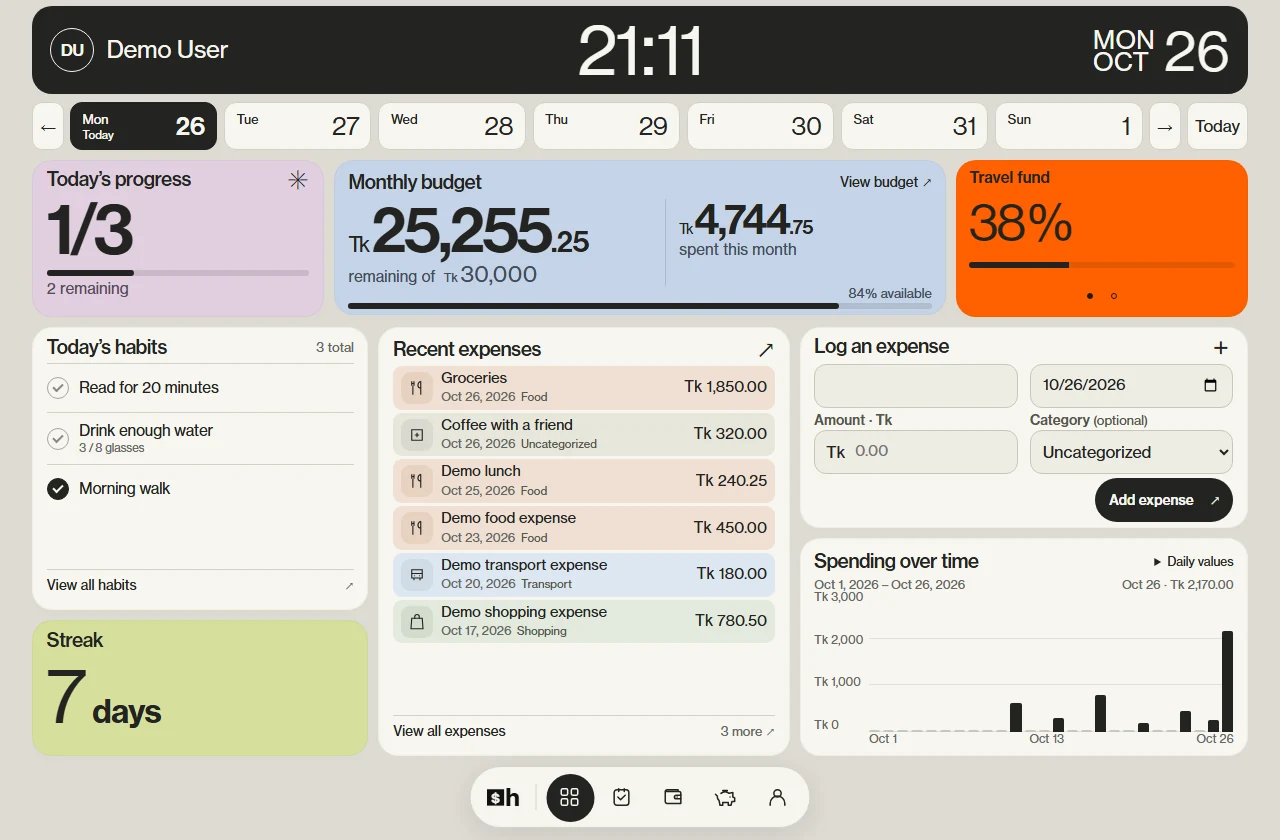Viewport: 1280px width, 840px height.
Task: Advance to next week with right arrow
Action: pyautogui.click(x=1165, y=126)
